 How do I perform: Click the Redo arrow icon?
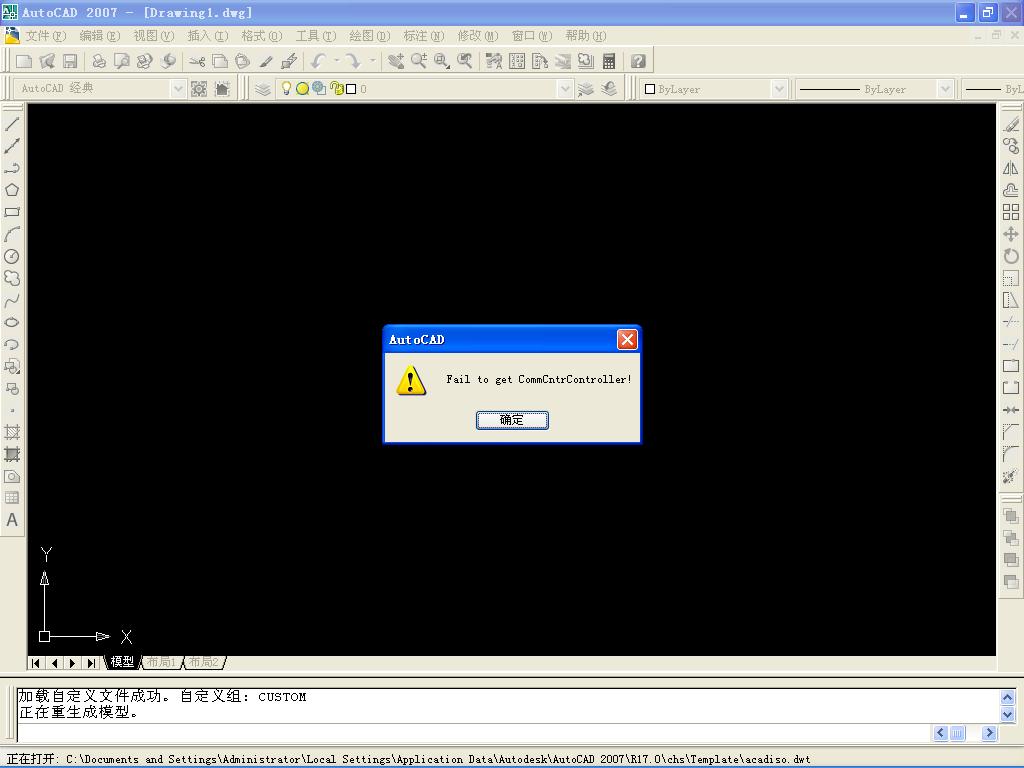point(353,61)
